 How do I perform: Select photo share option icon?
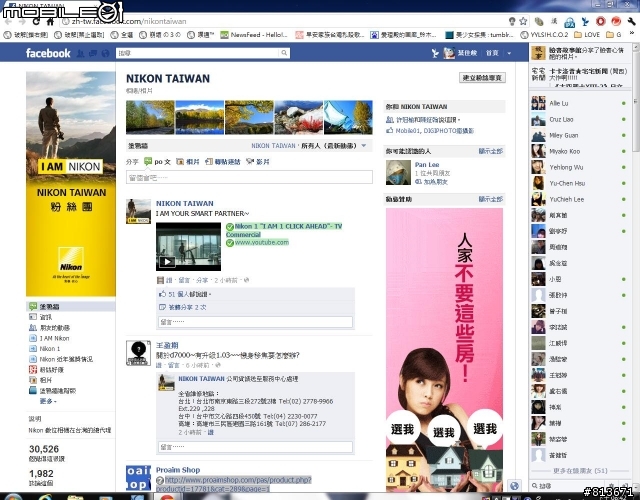[180, 162]
